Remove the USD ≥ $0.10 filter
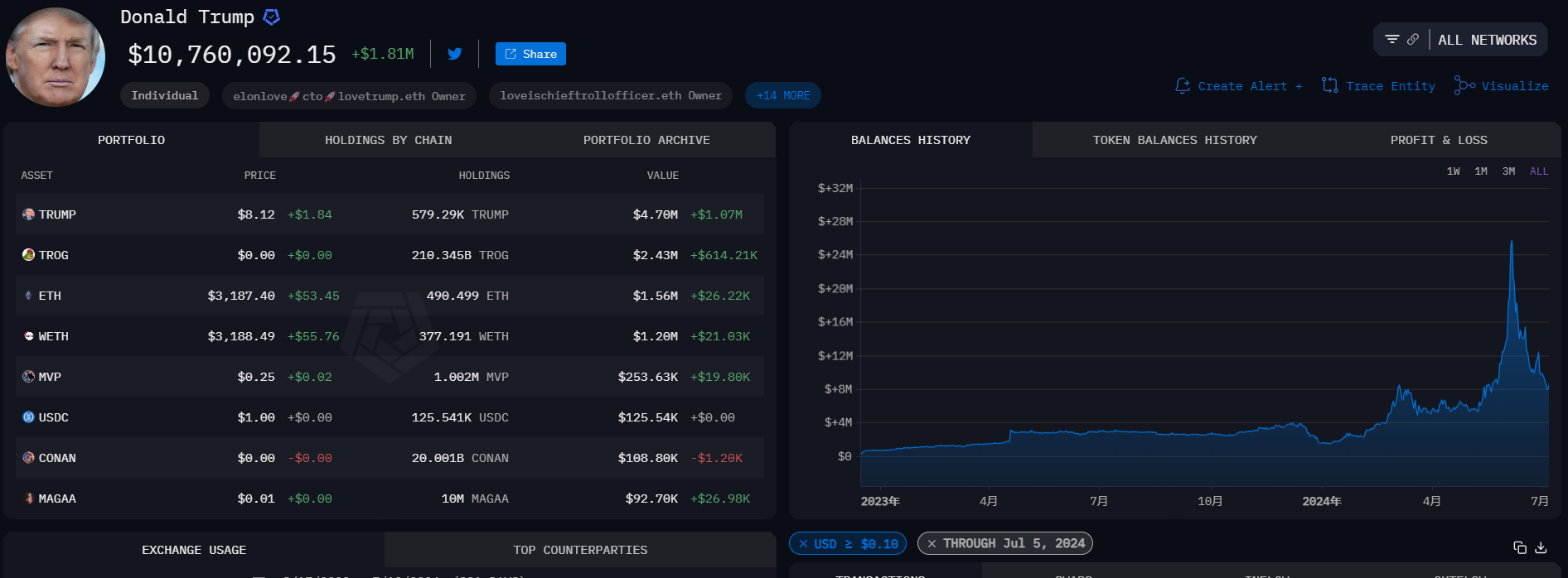Image resolution: width=1568 pixels, height=578 pixels. pyautogui.click(x=803, y=544)
